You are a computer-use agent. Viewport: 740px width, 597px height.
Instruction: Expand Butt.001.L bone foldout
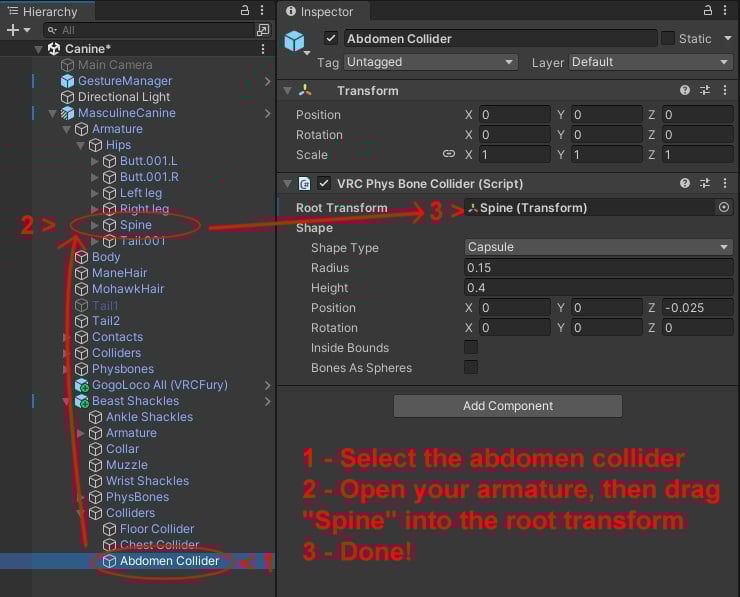click(x=94, y=161)
